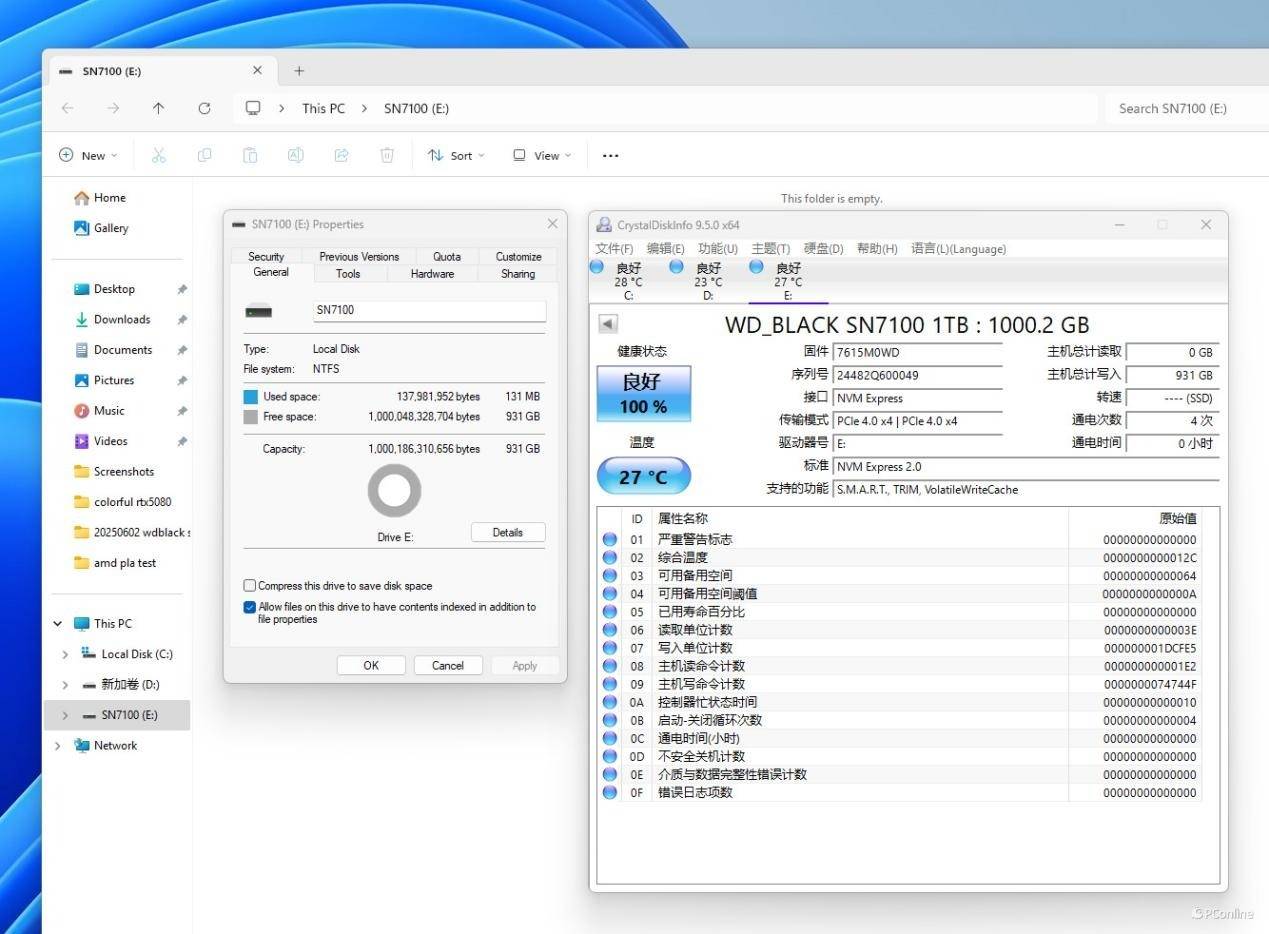Open the View dropdown in Explorer toolbar
The width and height of the screenshot is (1269, 934).
(542, 155)
